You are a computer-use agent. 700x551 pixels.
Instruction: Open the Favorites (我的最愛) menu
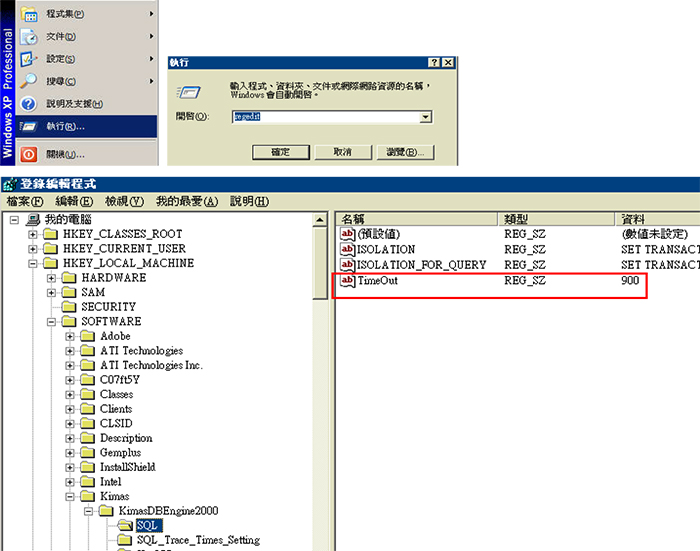pos(187,201)
